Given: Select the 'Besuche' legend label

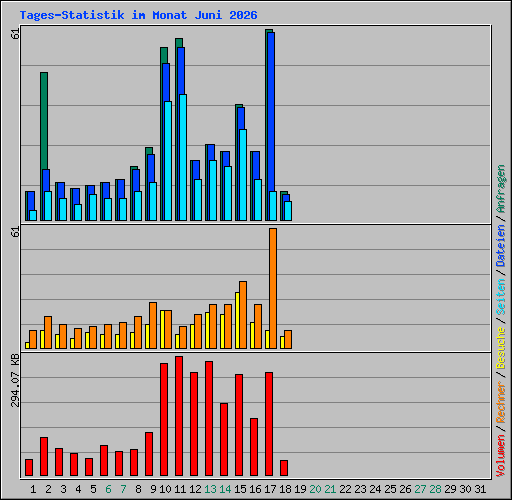Looking at the screenshot, I should (x=501, y=347).
